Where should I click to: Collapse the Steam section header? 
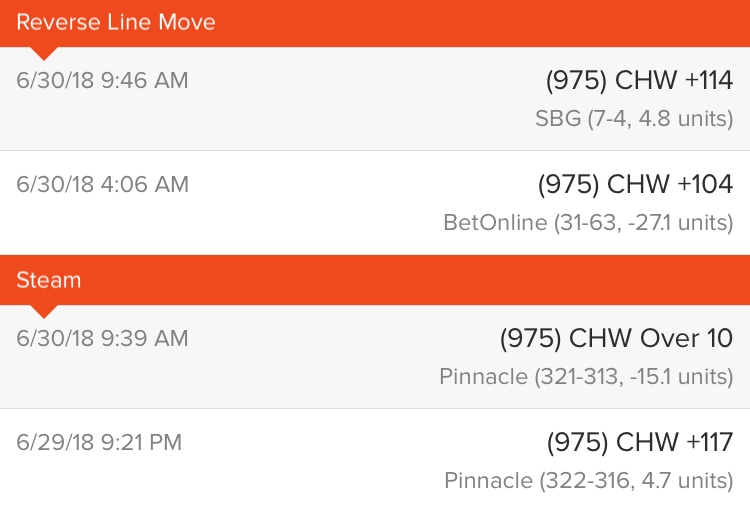pyautogui.click(x=375, y=280)
